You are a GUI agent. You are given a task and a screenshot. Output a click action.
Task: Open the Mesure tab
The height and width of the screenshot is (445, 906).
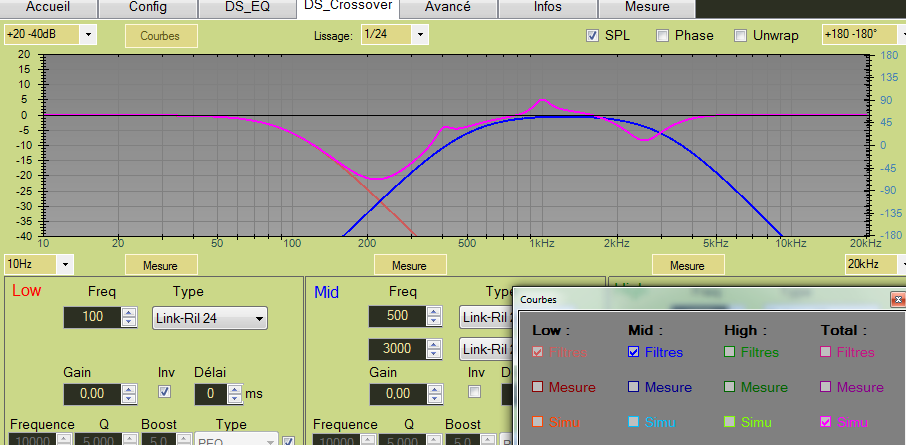click(646, 7)
